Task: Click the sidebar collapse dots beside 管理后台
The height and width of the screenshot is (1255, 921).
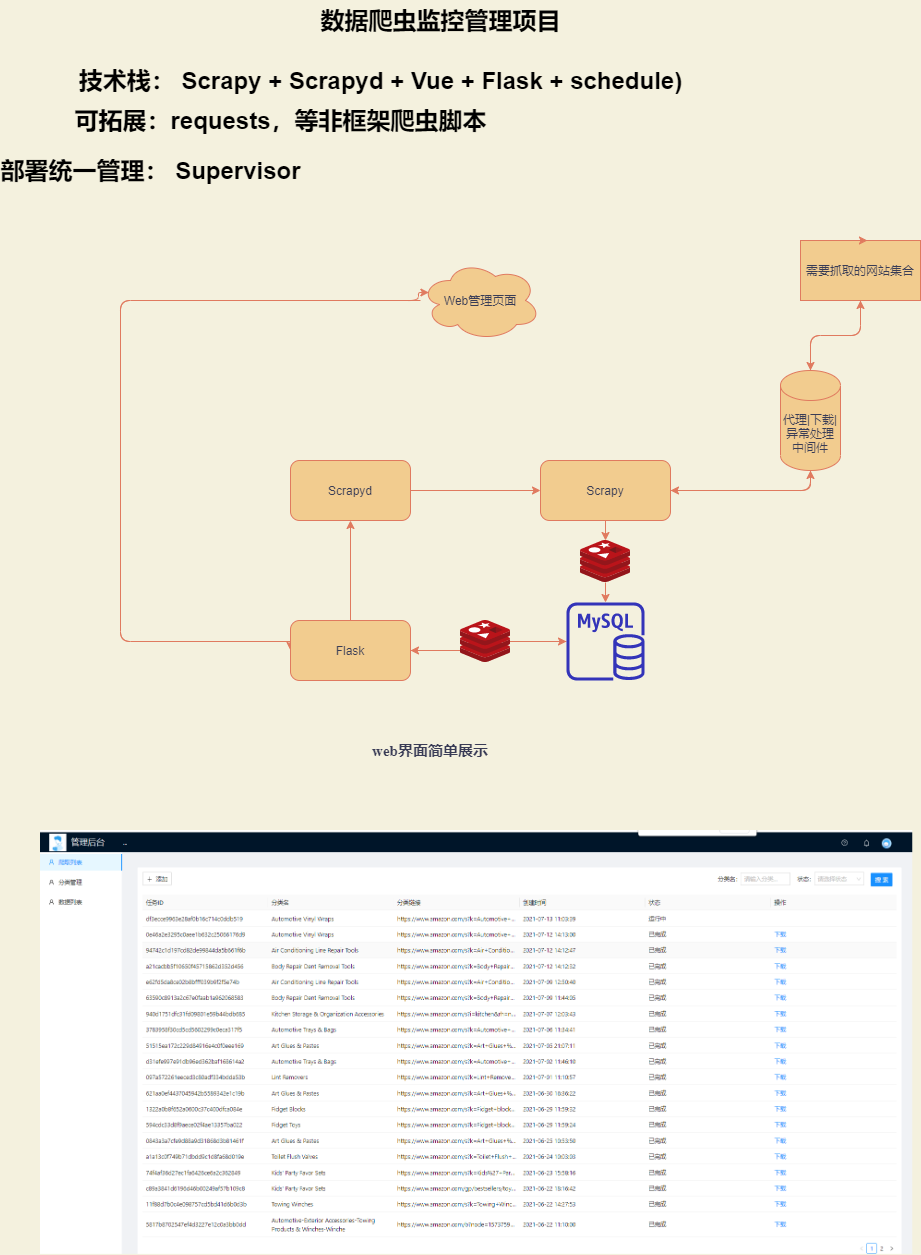Action: click(125, 844)
